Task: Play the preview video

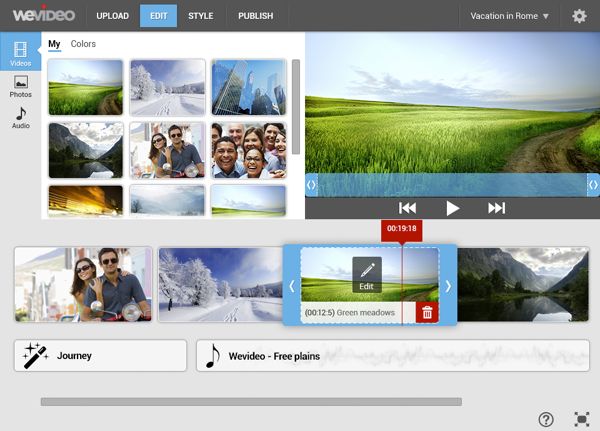Action: click(x=452, y=208)
